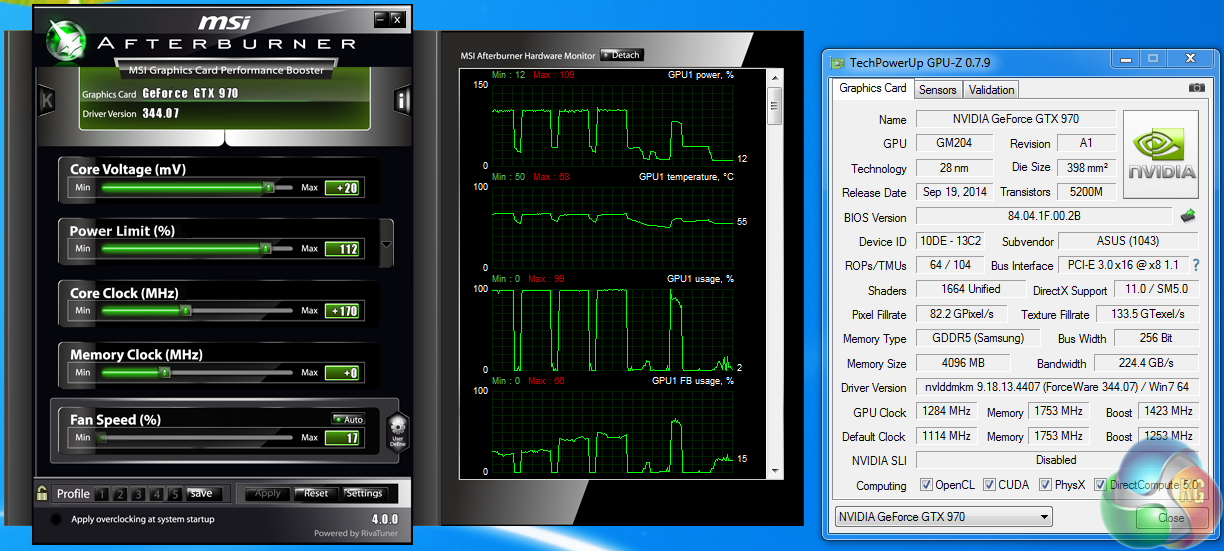Click the GPU Clock 1284 MHz field
The image size is (1224, 551).
(x=948, y=412)
